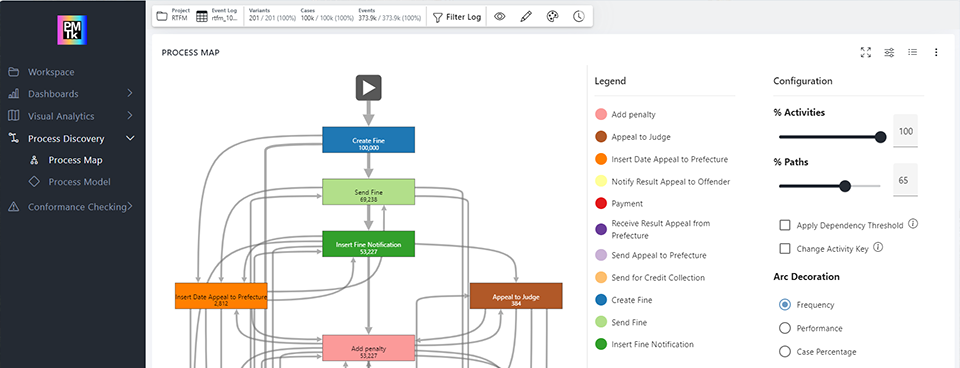The image size is (960, 368).
Task: Toggle the legend list icon
Action: [912, 53]
